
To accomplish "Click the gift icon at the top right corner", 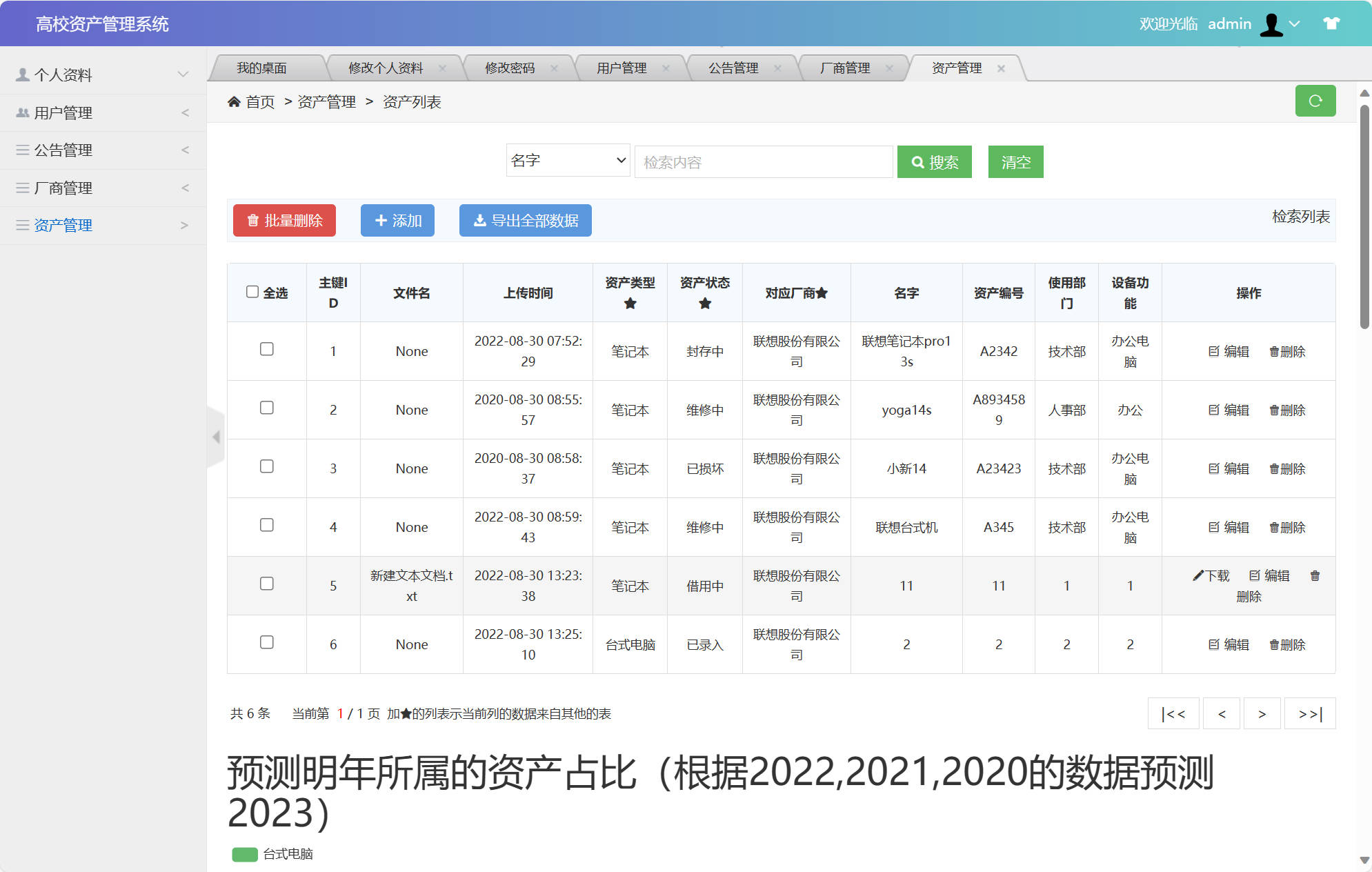I will (x=1331, y=23).
